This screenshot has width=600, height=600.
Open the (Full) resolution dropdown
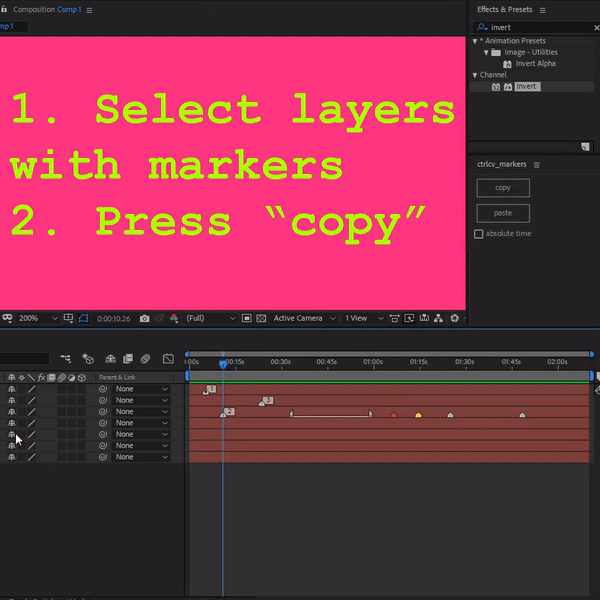210,318
